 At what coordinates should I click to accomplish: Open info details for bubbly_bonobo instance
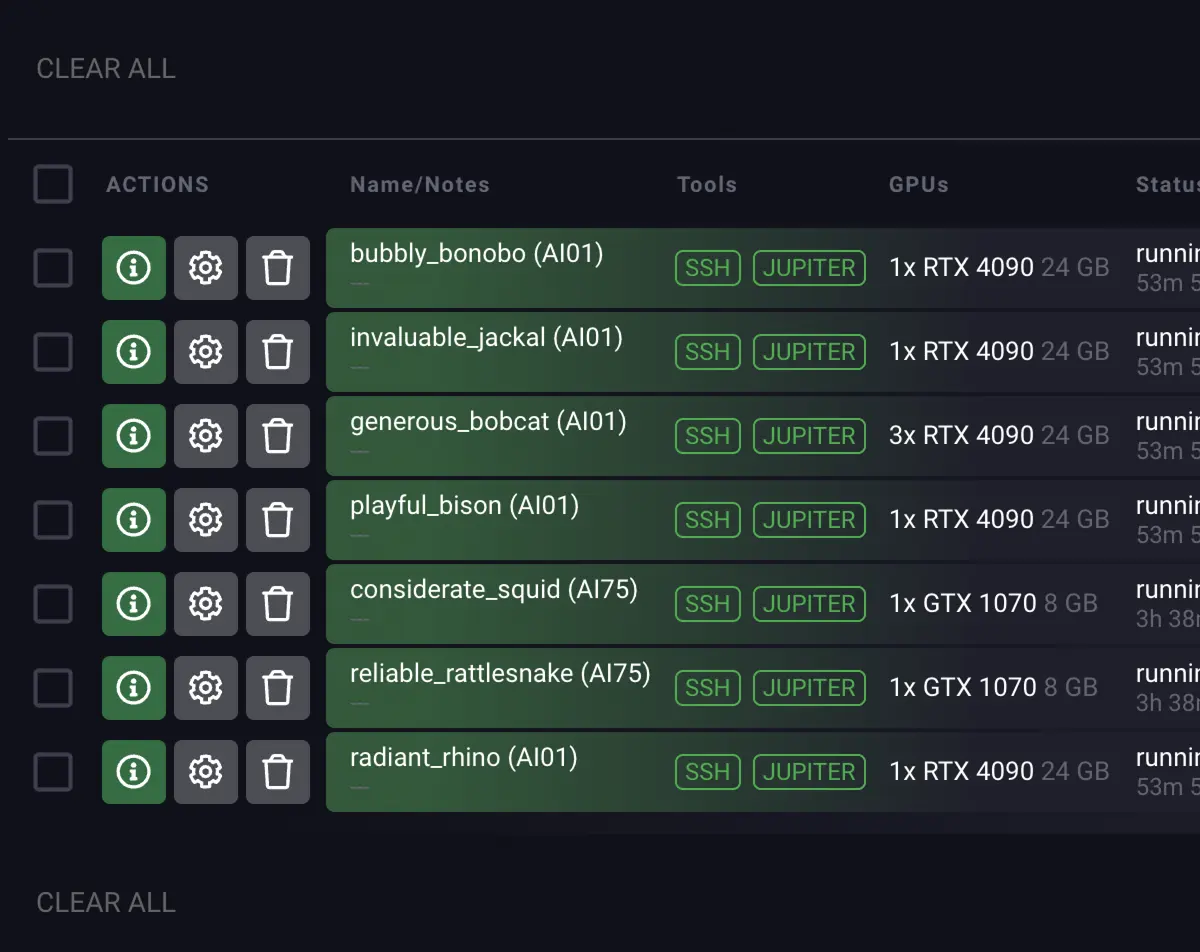coord(133,268)
